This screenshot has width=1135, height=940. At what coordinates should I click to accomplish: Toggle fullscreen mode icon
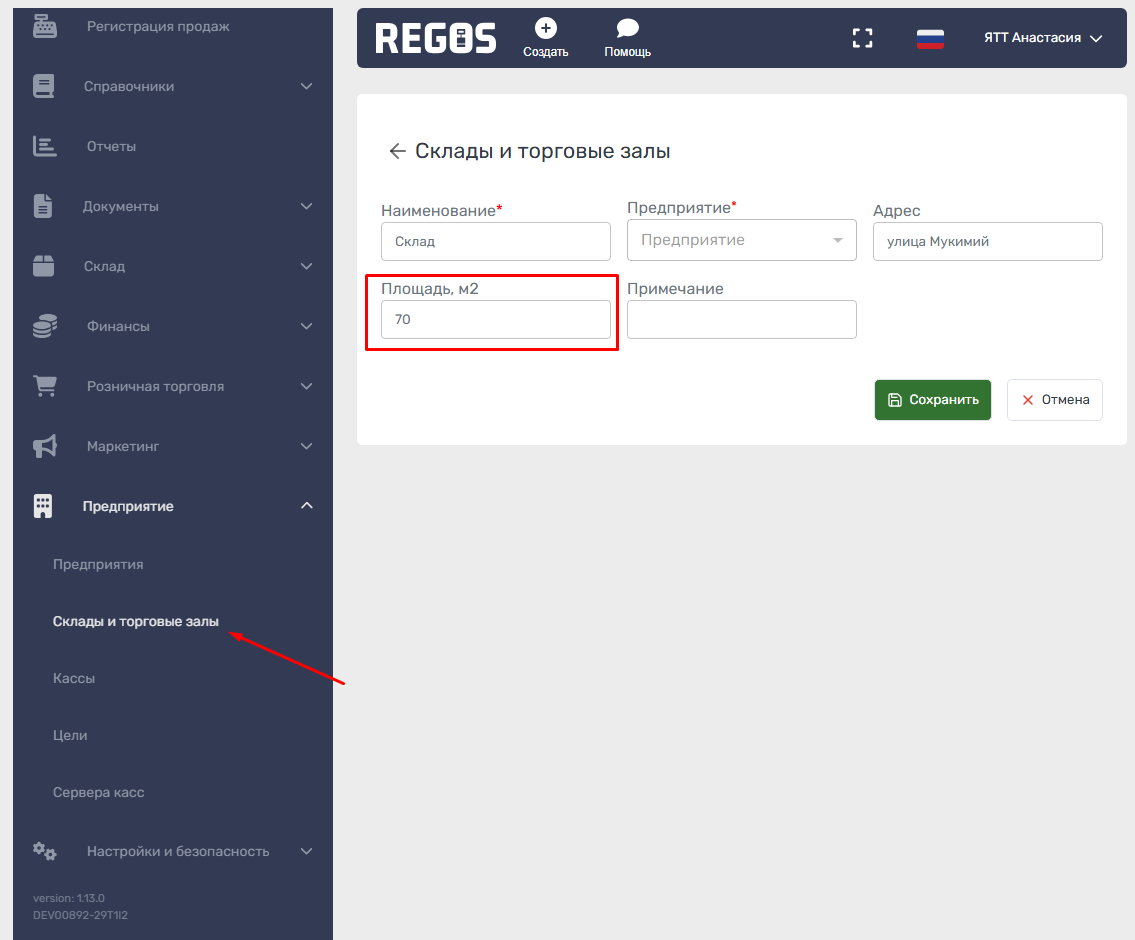pyautogui.click(x=862, y=38)
